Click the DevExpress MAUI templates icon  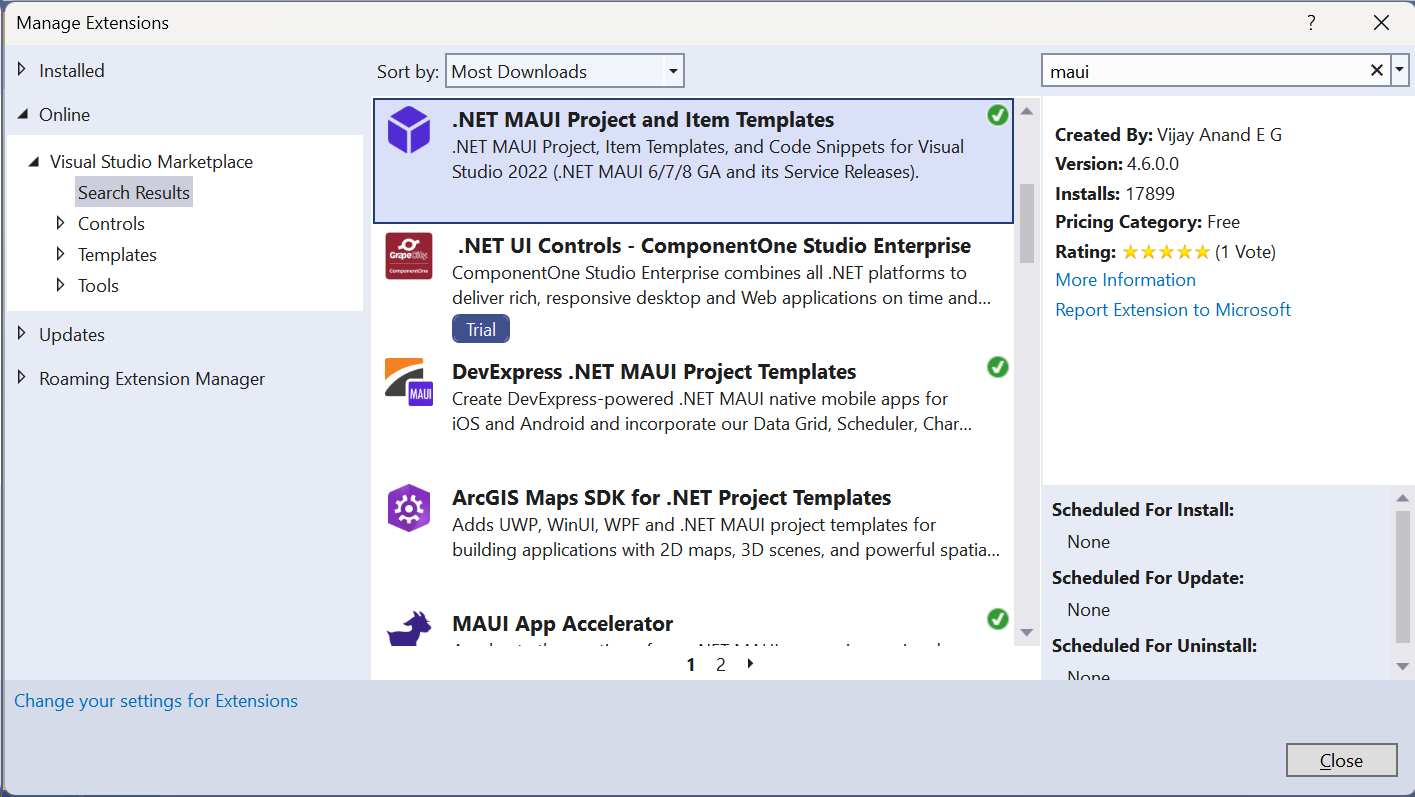408,382
